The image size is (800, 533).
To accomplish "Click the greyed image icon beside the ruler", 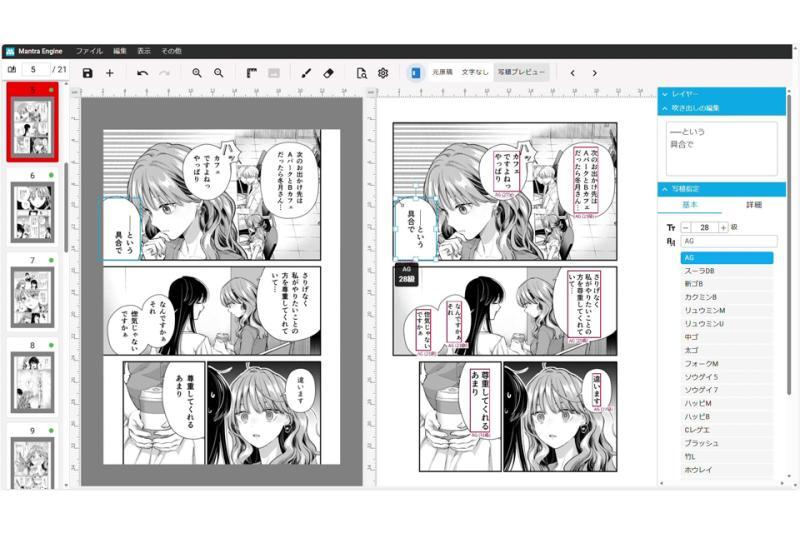I will (x=273, y=73).
